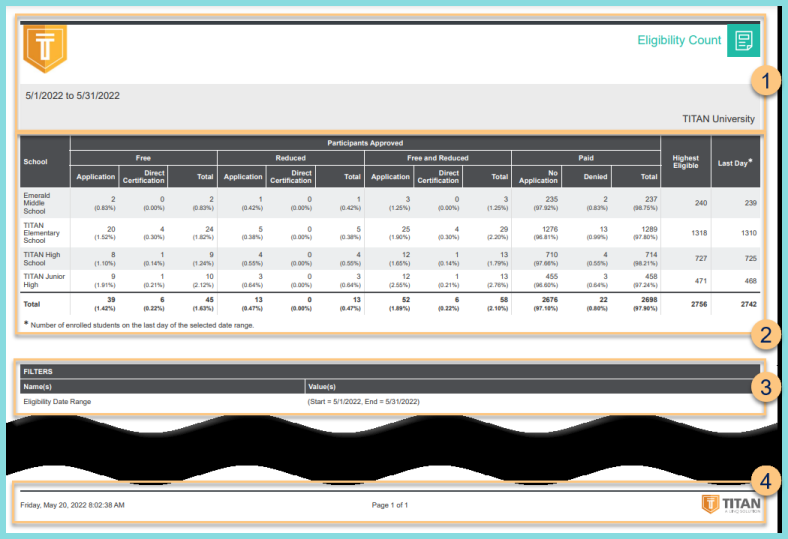The image size is (788, 539).
Task: Click 'Application' header under the Free group
Action: 95,177
